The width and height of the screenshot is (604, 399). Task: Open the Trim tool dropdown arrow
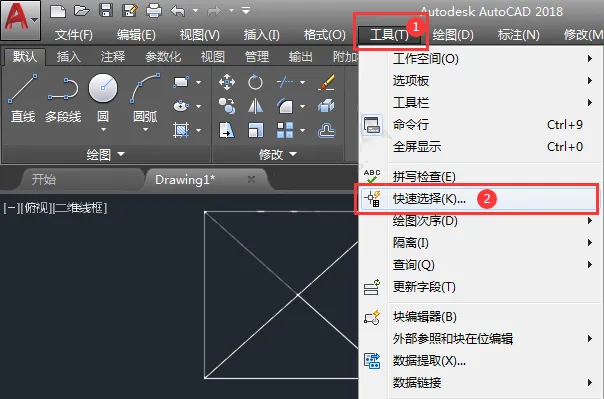click(302, 82)
